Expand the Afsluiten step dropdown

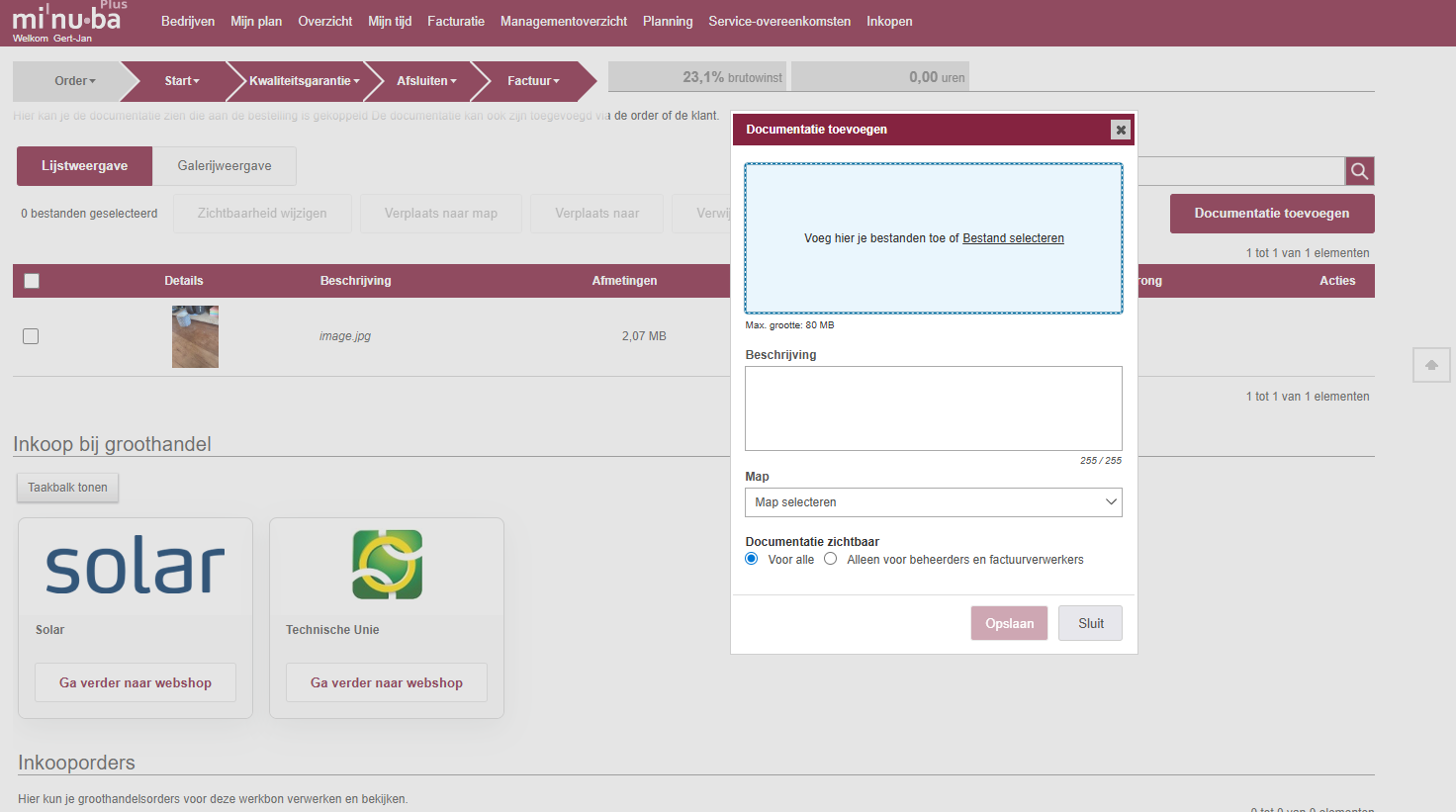pos(426,81)
